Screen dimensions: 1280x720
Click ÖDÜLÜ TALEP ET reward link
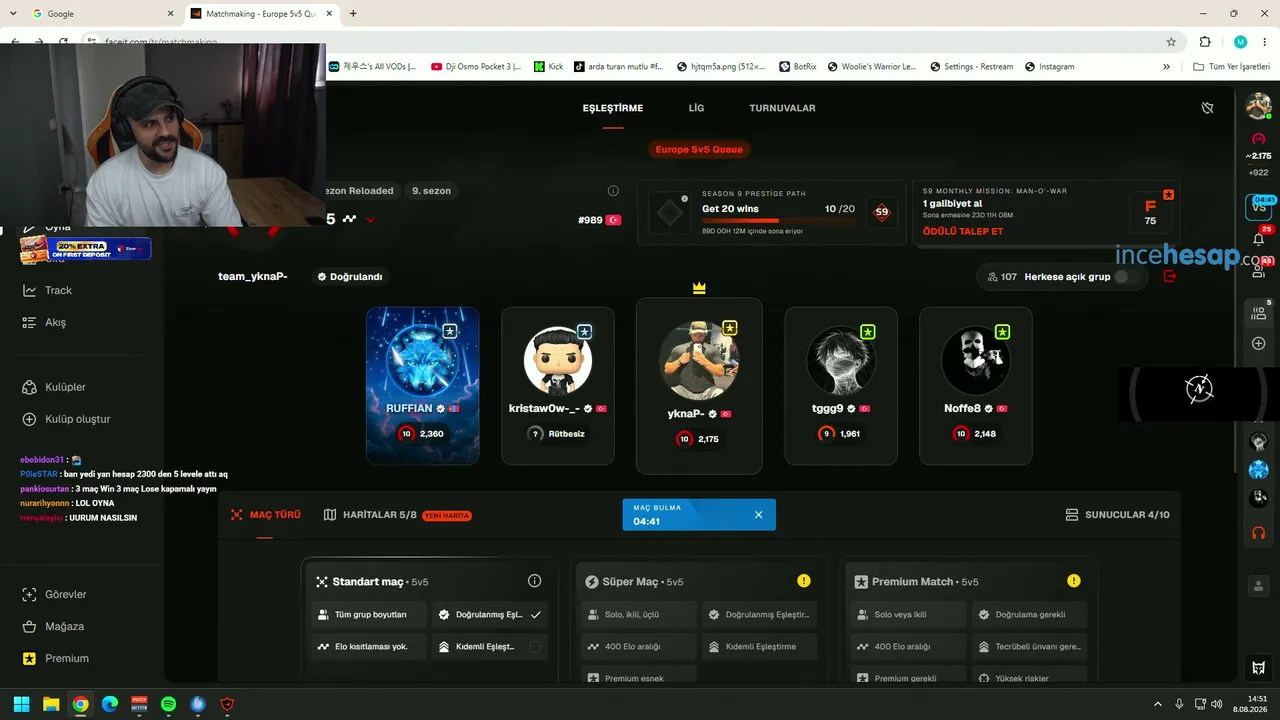click(x=963, y=231)
